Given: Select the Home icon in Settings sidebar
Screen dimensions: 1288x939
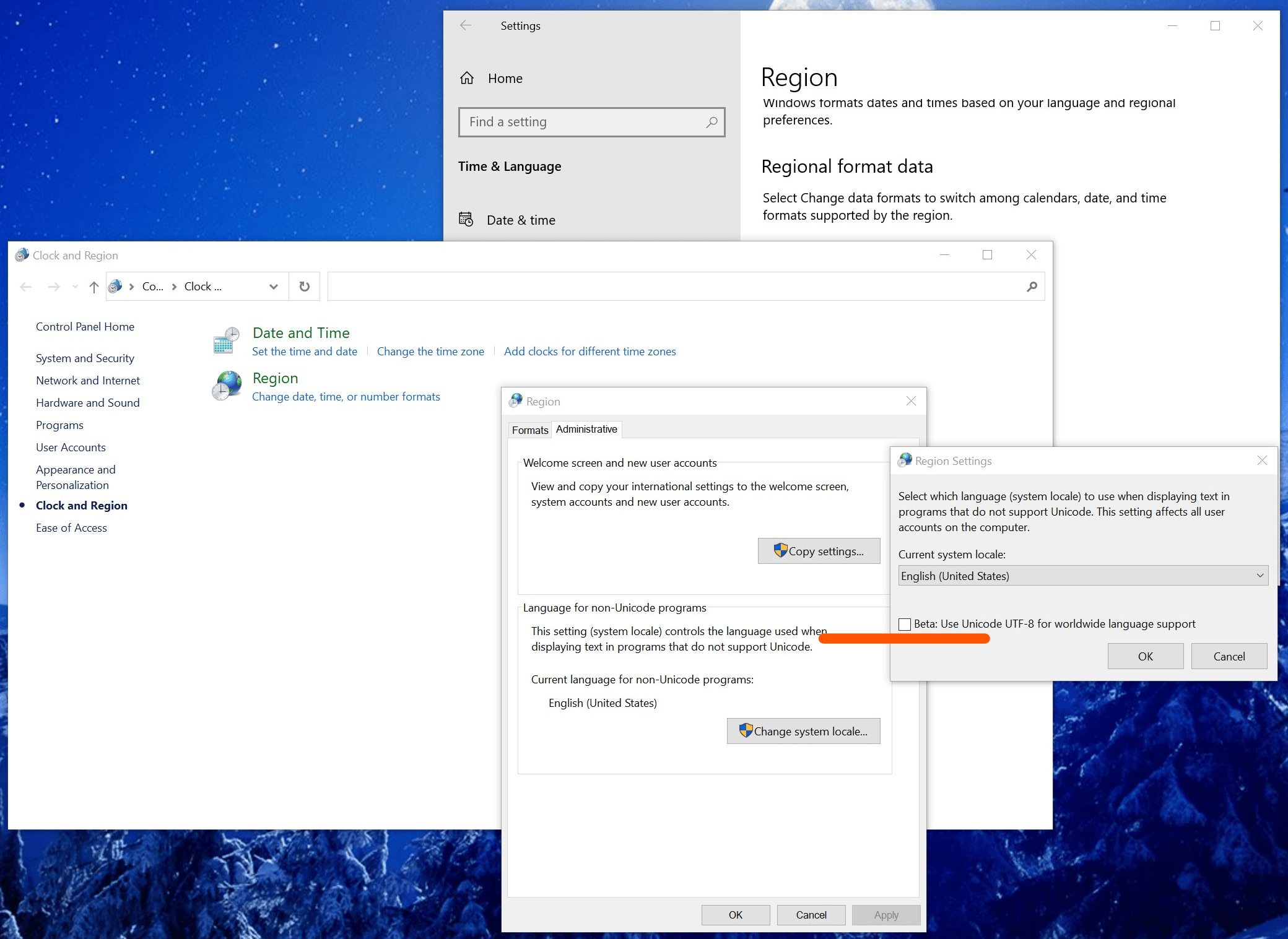Looking at the screenshot, I should pos(468,78).
